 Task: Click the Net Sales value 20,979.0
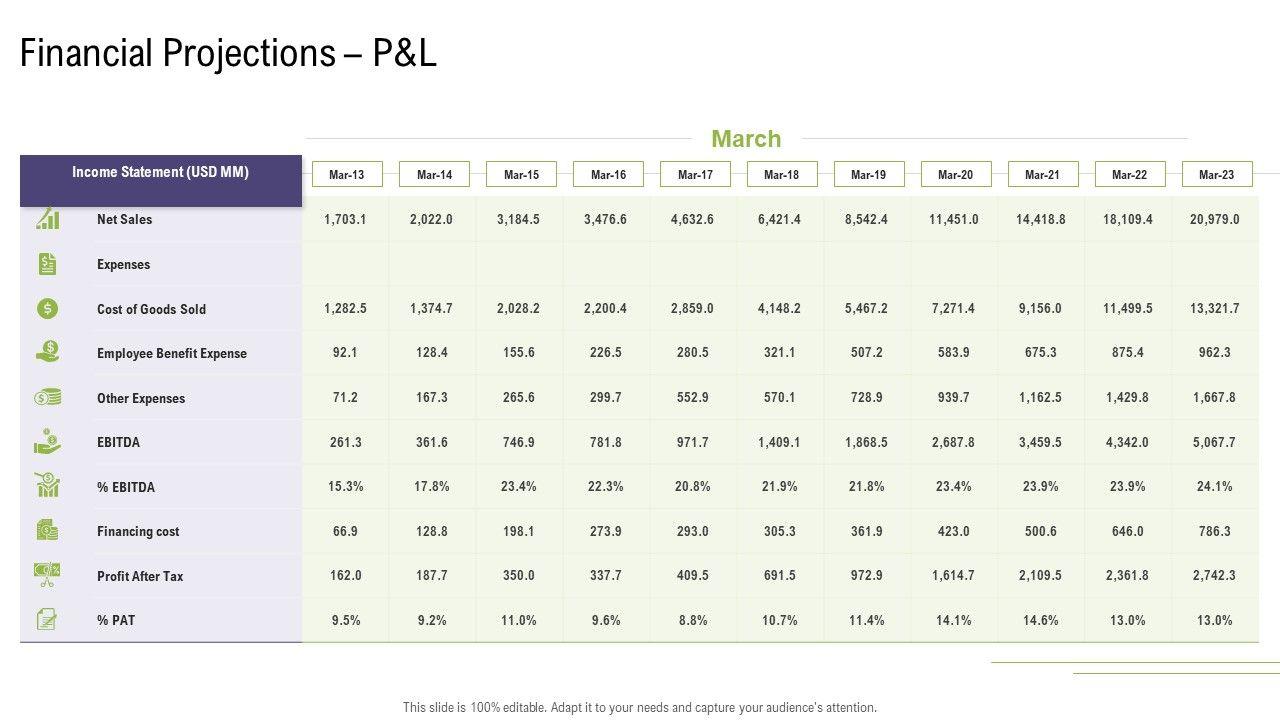click(x=1215, y=219)
